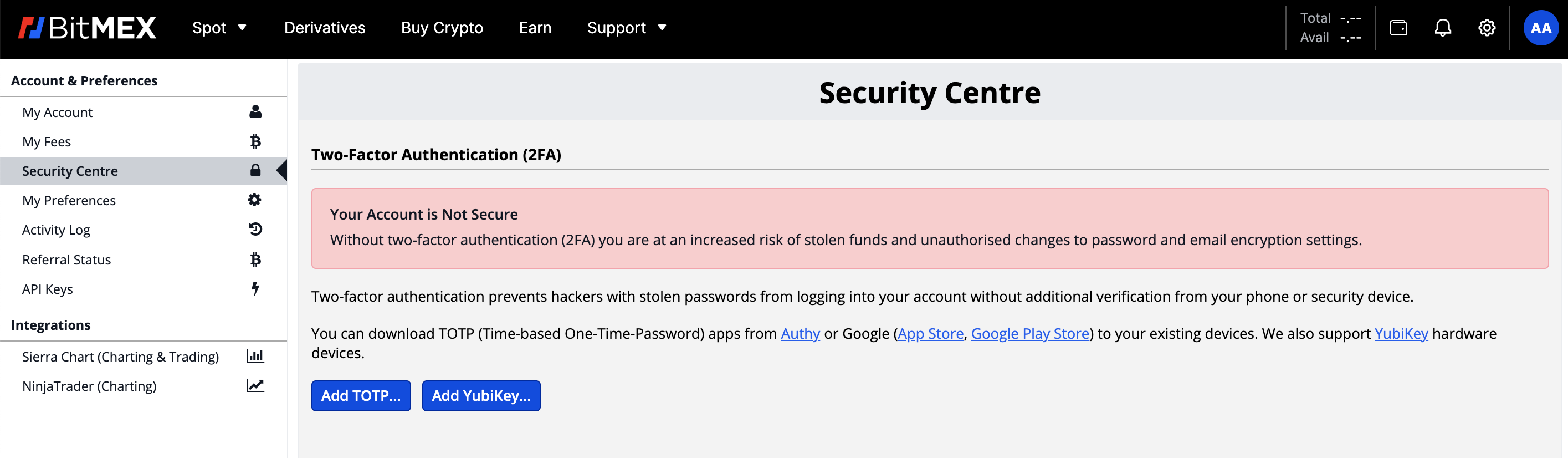Click the lightning icon beside API Keys
This screenshot has width=1568, height=458.
pyautogui.click(x=255, y=289)
